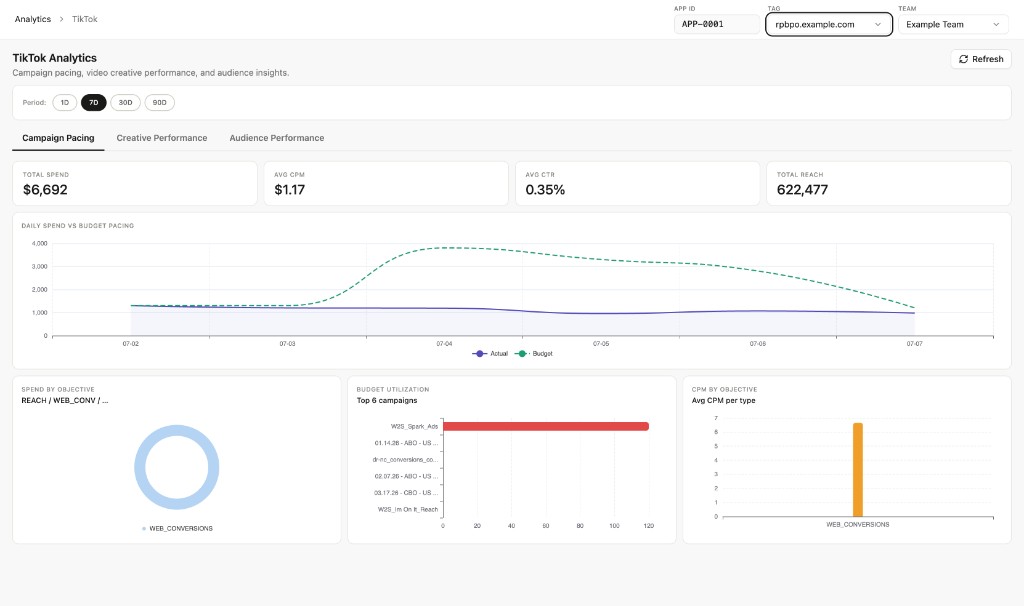The image size is (1024, 606).
Task: Click the 07-02 date label on spend chart
Action: [131, 343]
